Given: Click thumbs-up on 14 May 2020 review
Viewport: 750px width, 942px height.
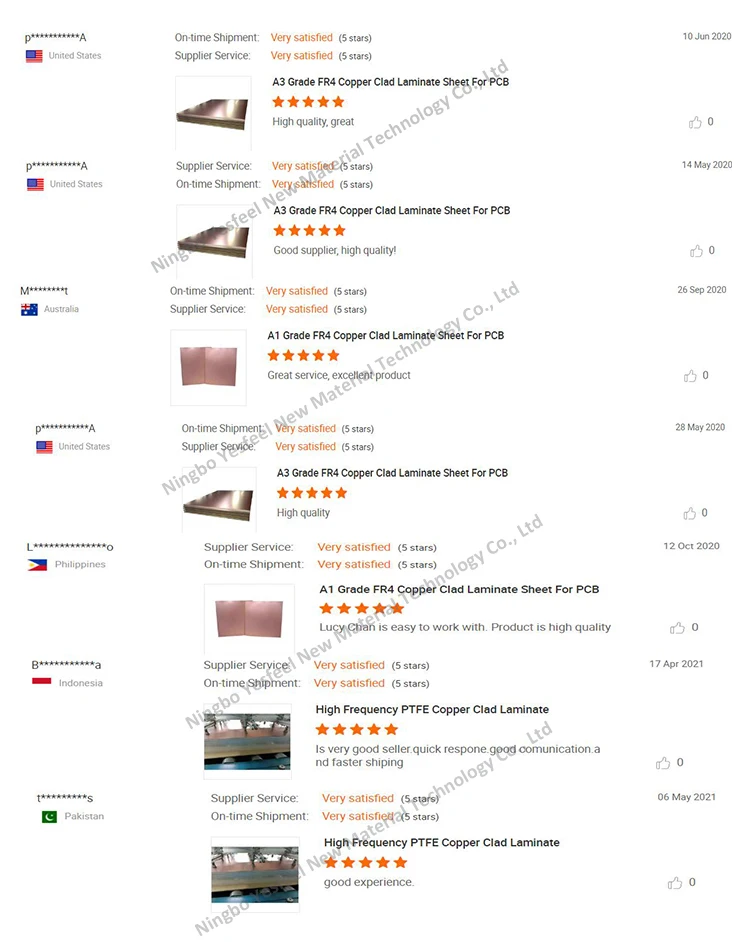Looking at the screenshot, I should point(697,251).
